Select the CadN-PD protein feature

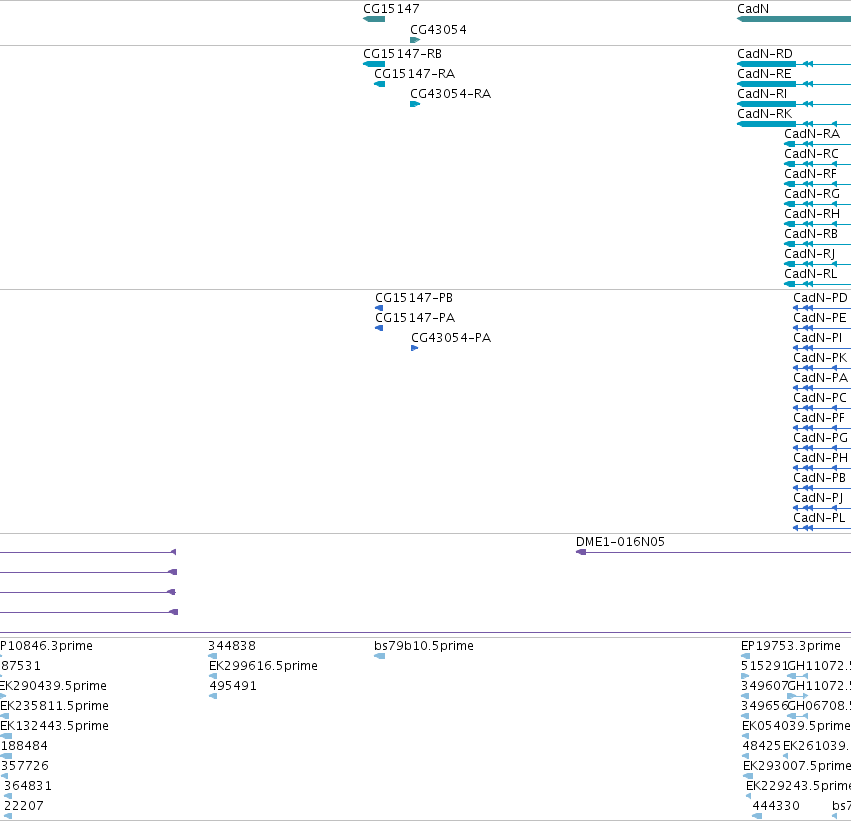tap(822, 308)
